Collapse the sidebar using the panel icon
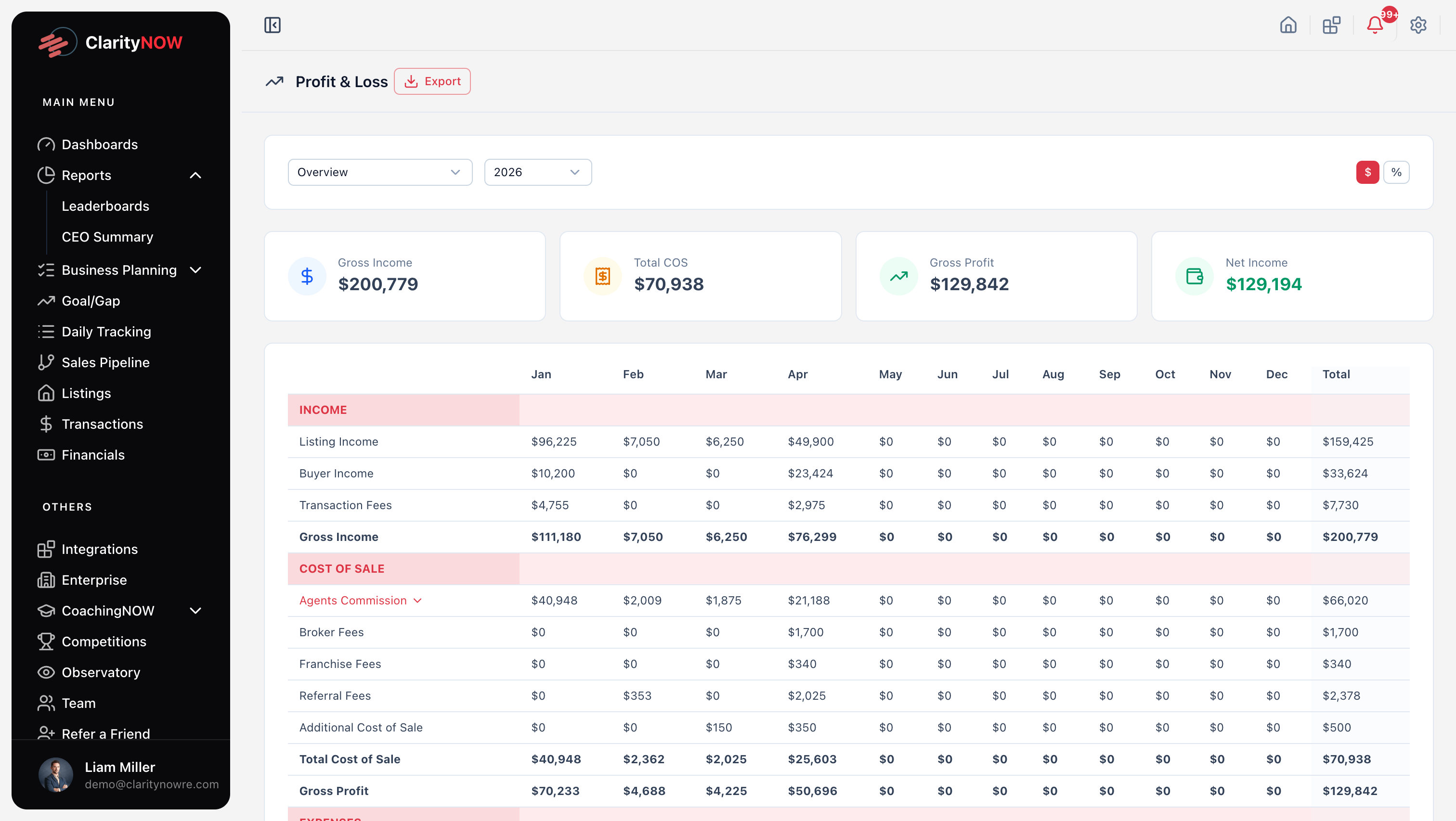The width and height of the screenshot is (1456, 821). click(273, 25)
